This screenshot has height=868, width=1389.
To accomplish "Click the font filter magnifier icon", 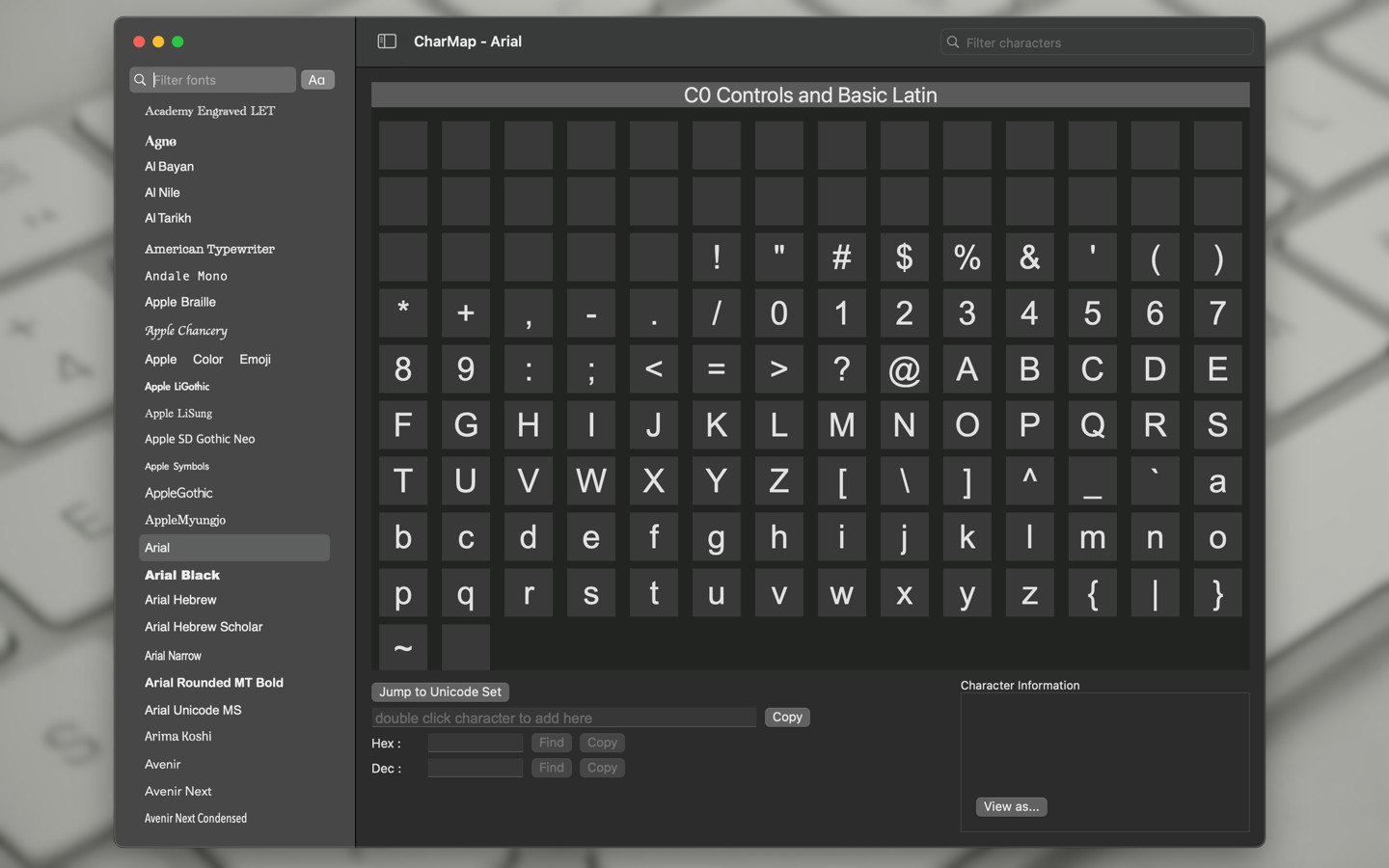I will (x=141, y=80).
